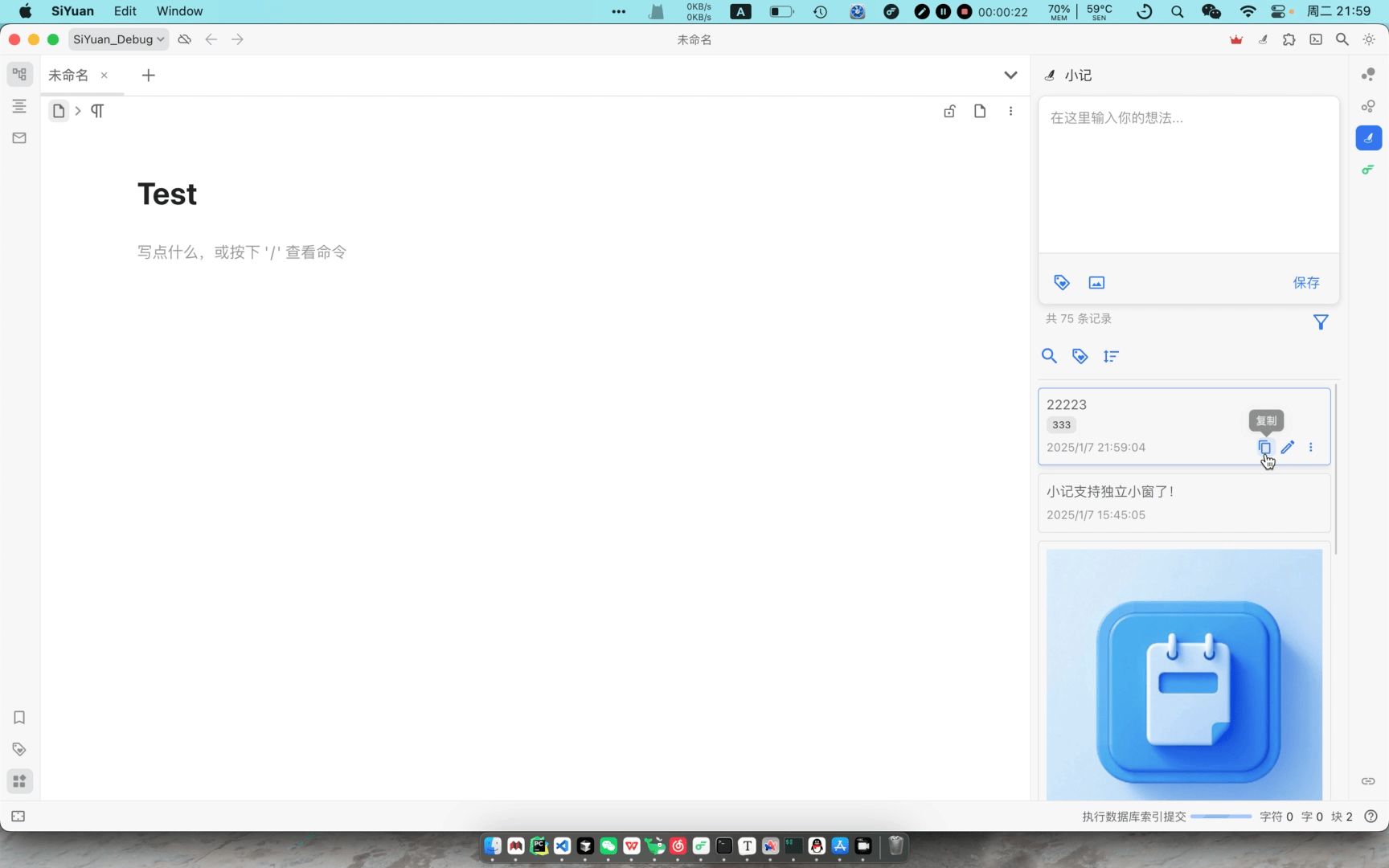The width and height of the screenshot is (1389, 868).
Task: Toggle the file tree panel in the sidebar
Action: 19,75
